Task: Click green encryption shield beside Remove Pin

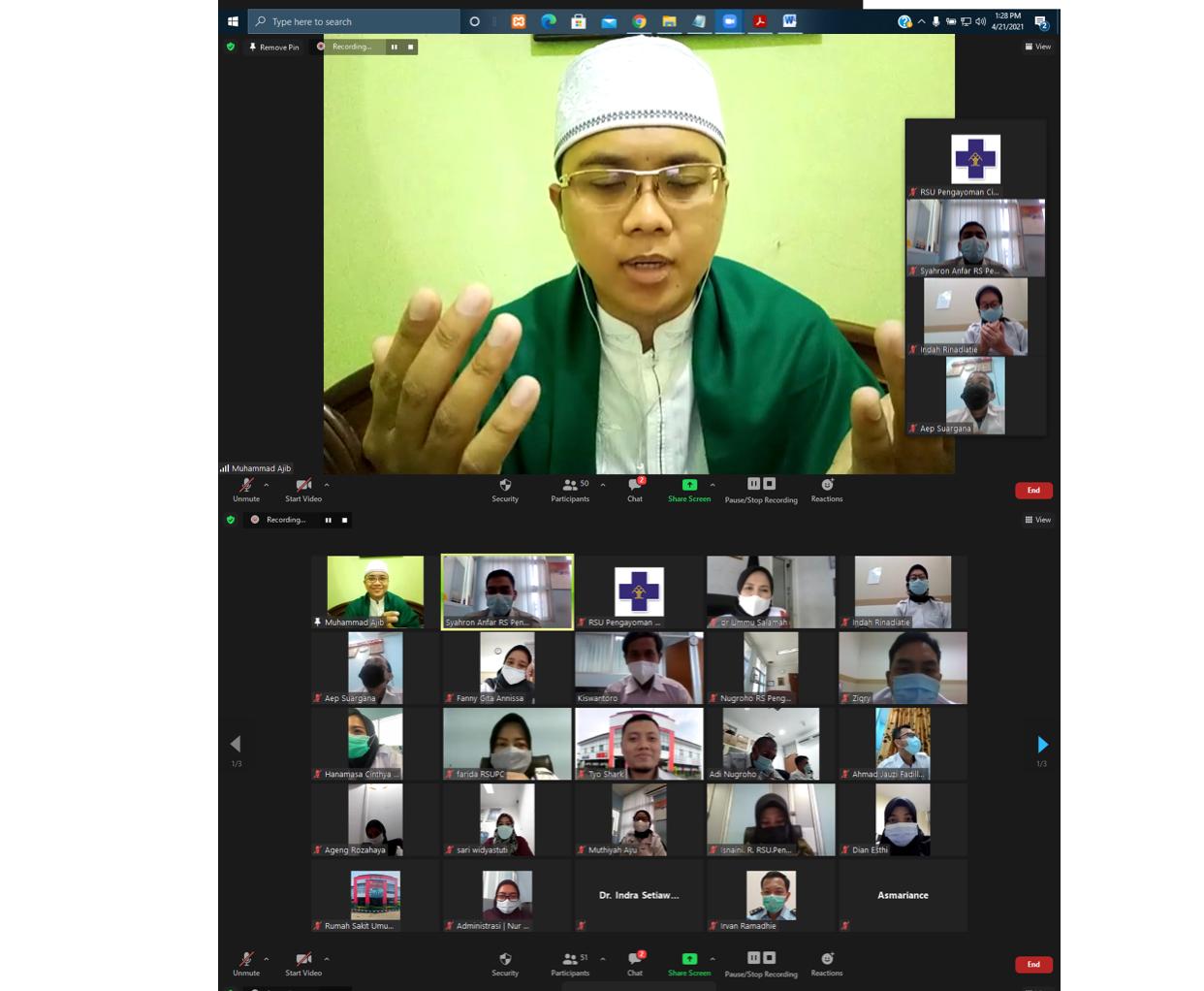Action: click(231, 47)
